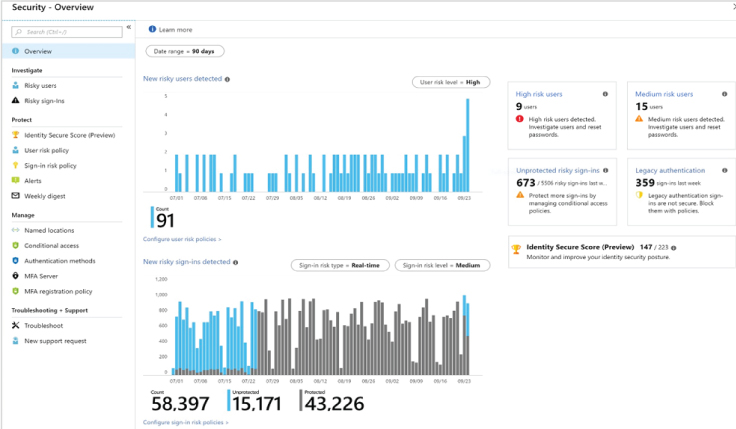
Task: Click the Risky sign-ins warning icon
Action: (x=16, y=101)
